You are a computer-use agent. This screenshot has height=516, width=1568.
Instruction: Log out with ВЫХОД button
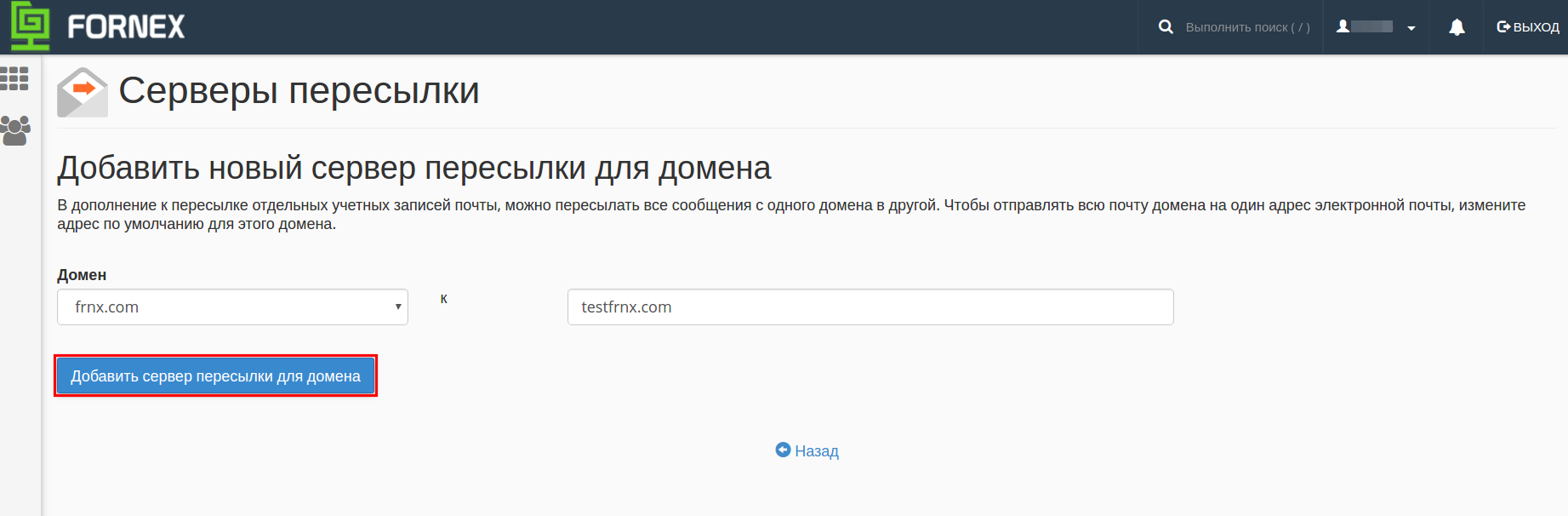point(1528,27)
